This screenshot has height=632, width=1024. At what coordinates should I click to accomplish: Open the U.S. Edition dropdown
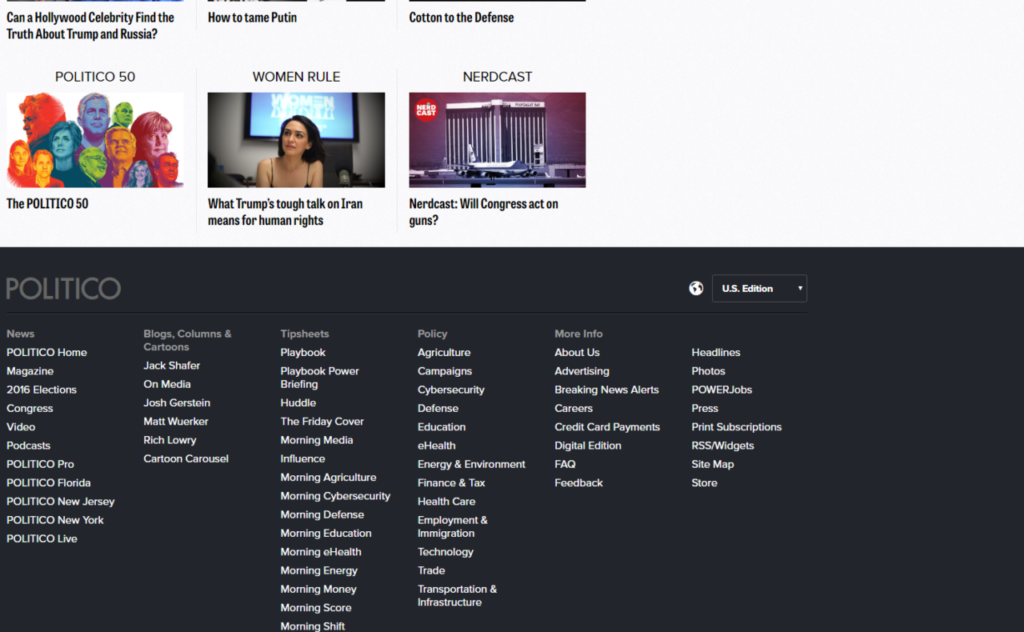[760, 288]
